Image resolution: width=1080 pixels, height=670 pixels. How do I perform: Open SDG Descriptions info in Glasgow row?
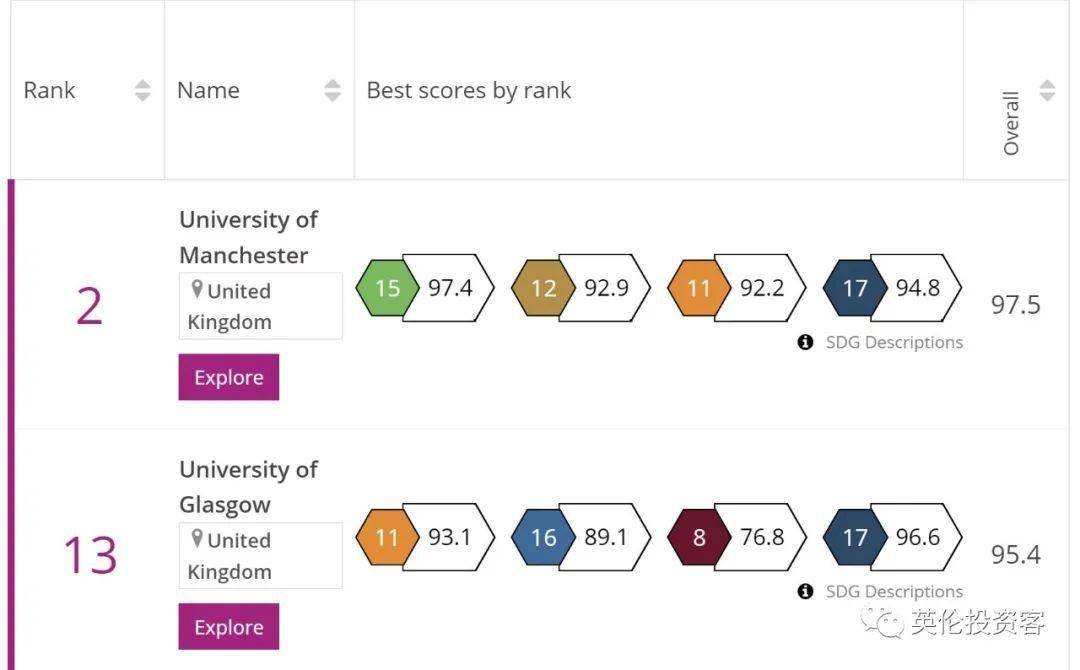click(x=881, y=592)
